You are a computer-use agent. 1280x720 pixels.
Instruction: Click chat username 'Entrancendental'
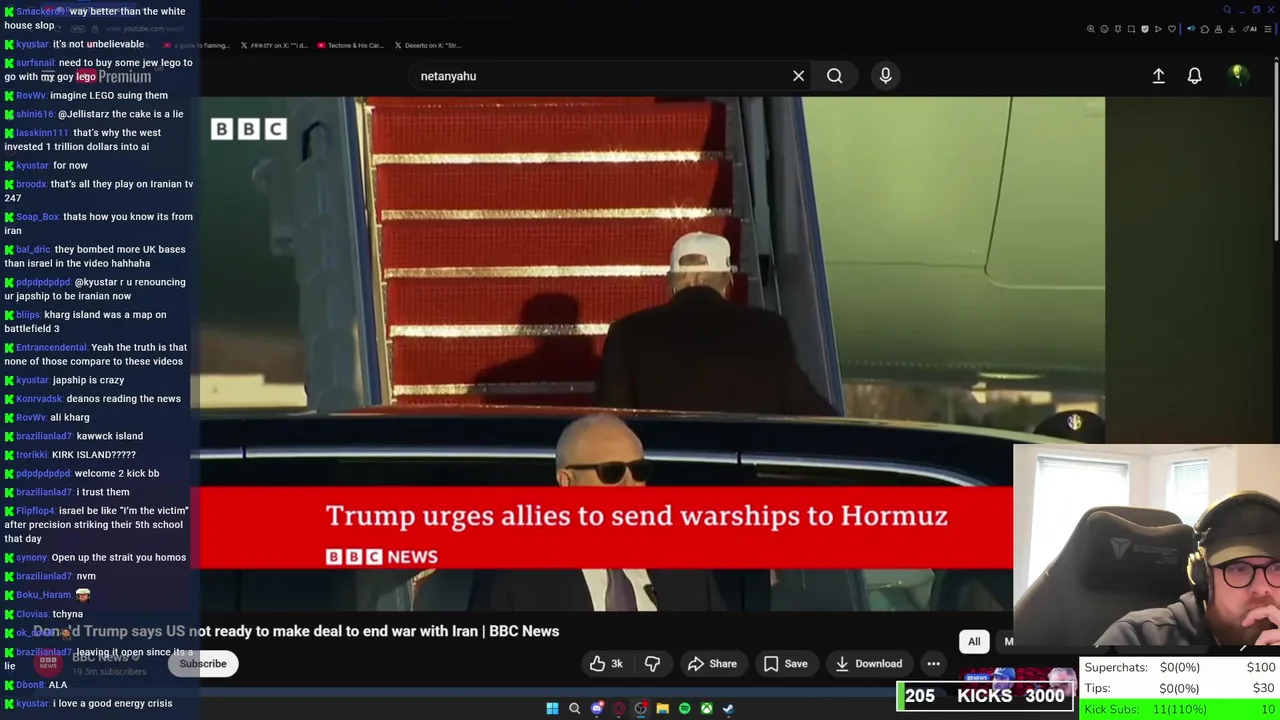[x=51, y=348]
